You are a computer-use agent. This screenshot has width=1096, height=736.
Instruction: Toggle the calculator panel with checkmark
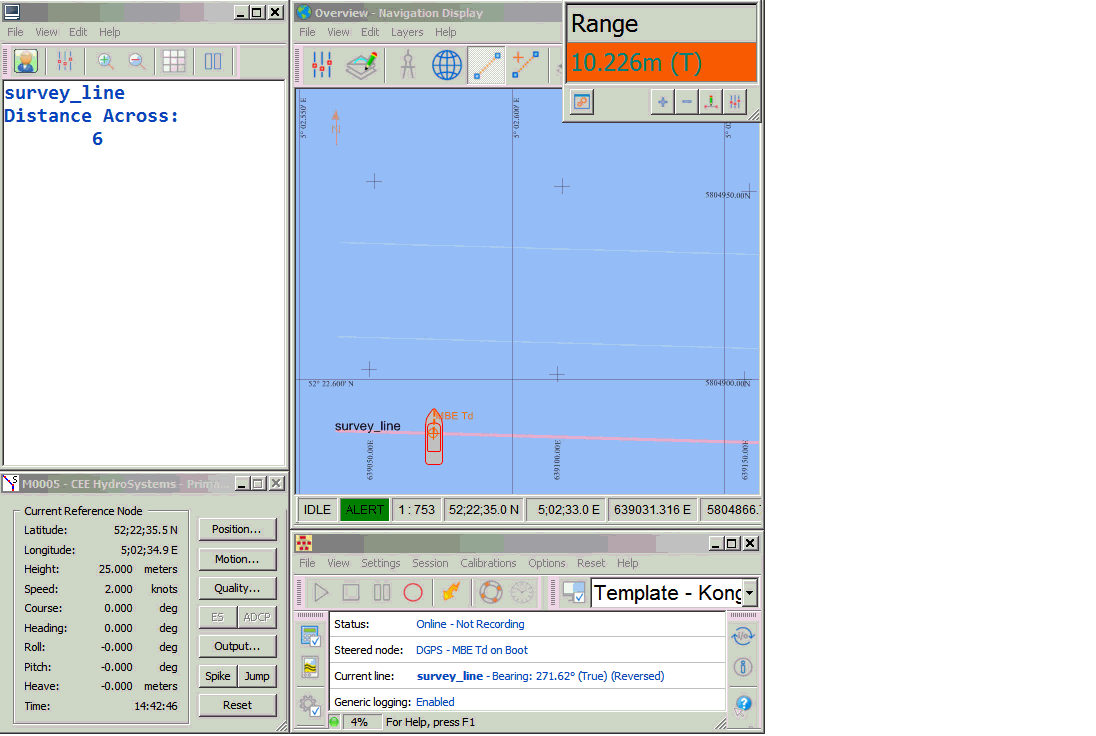coord(310,636)
